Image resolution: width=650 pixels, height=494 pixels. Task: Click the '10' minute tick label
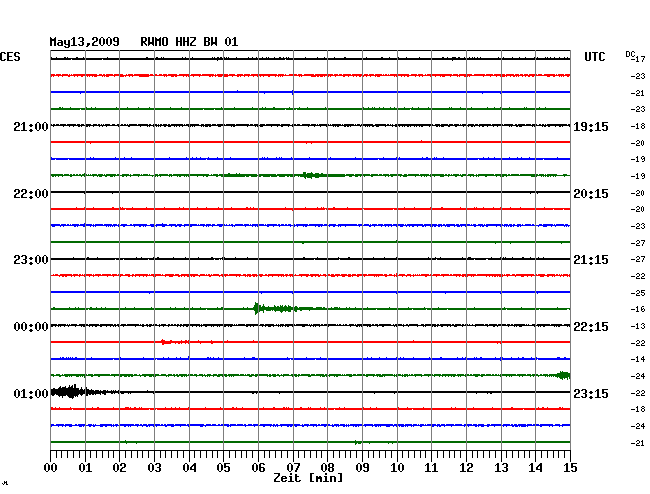(397, 468)
